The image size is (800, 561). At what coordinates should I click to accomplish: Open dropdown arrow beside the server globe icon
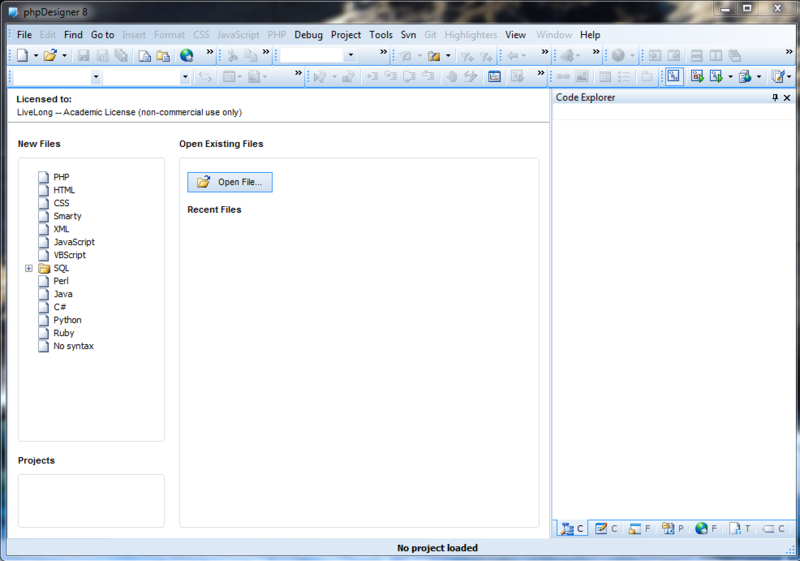[759, 77]
